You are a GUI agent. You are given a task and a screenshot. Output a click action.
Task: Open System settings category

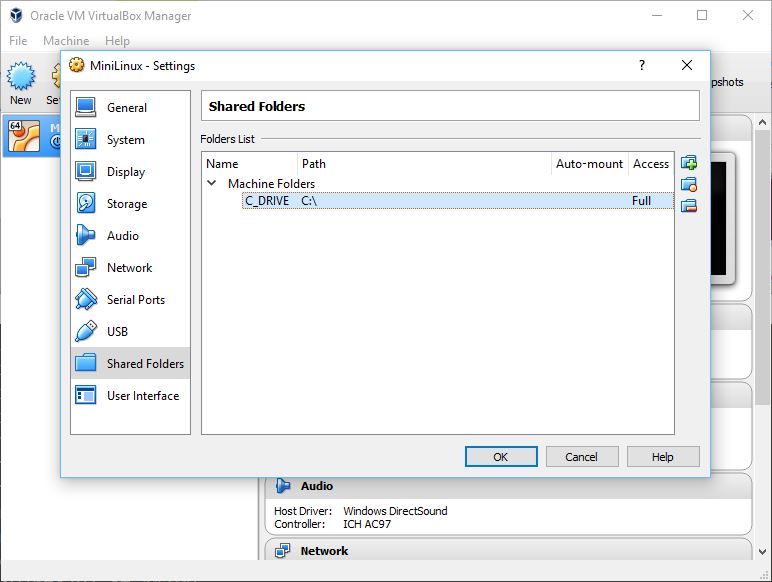[130, 139]
